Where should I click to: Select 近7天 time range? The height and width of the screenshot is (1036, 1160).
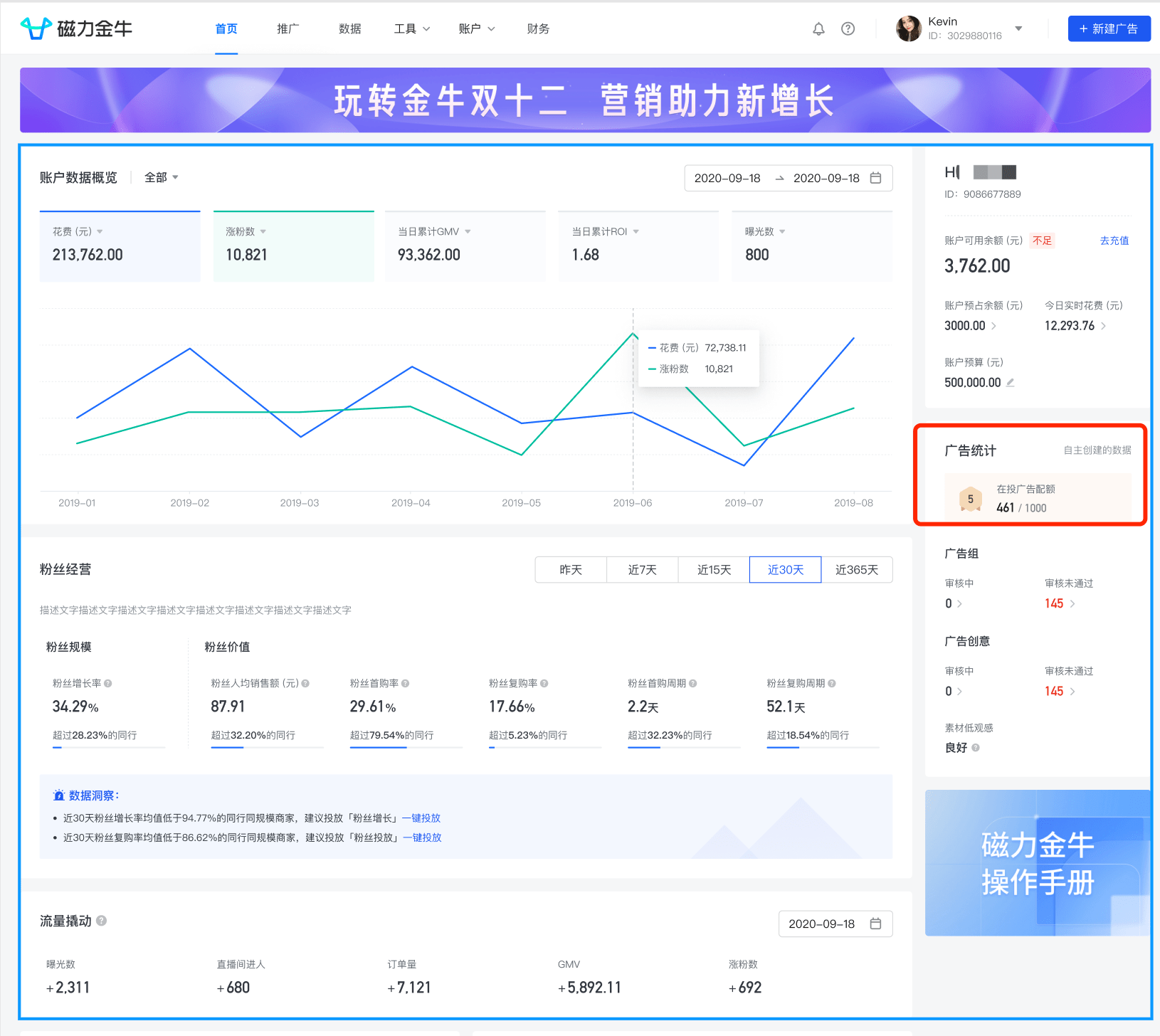pyautogui.click(x=643, y=570)
